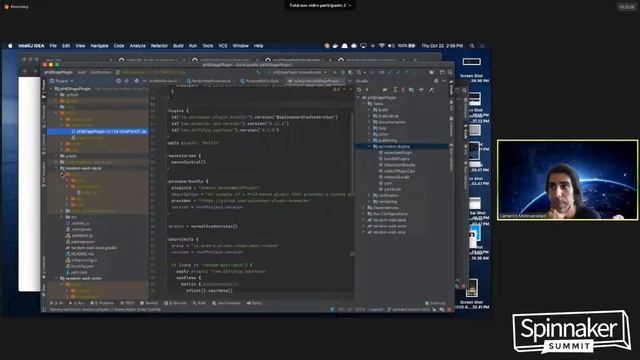Hide the Gradle tool window
Image resolution: width=640 pixels, height=360 pixels.
(x=444, y=81)
